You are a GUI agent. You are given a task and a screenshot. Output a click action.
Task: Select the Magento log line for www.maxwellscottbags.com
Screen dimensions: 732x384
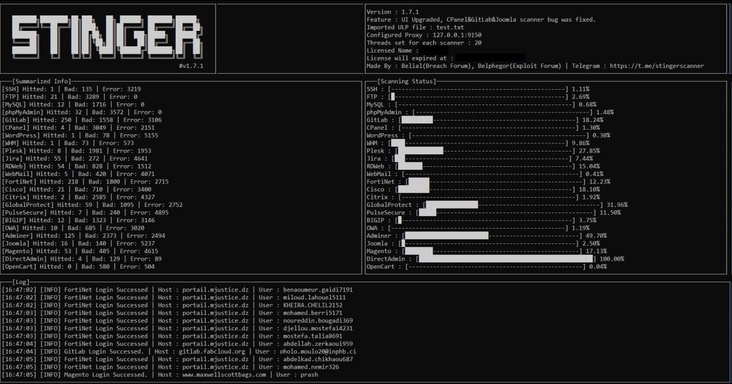pyautogui.click(x=160, y=375)
